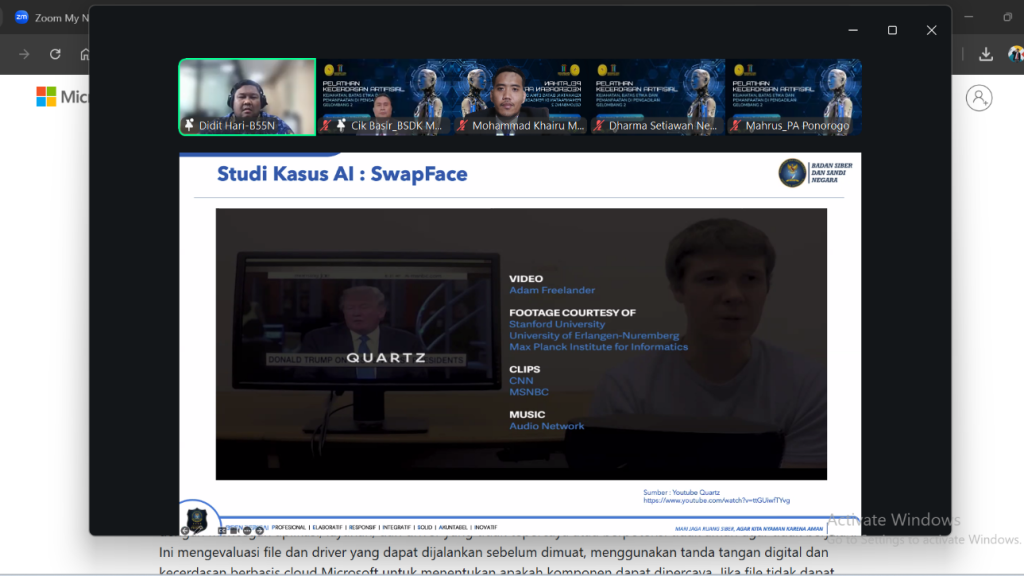The image size is (1024, 576).
Task: Open the Microsoft account sign-in icon
Action: [x=979, y=98]
